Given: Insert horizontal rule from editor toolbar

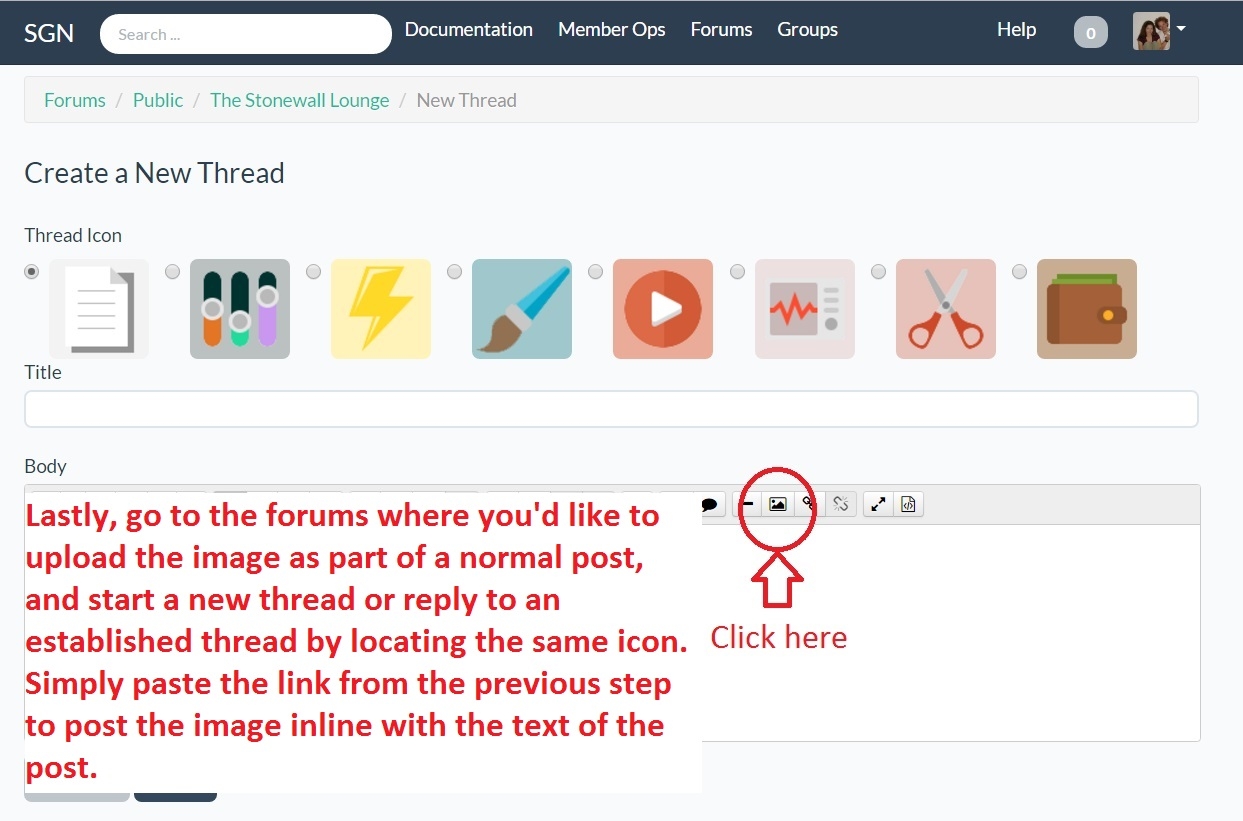Looking at the screenshot, I should (x=748, y=504).
